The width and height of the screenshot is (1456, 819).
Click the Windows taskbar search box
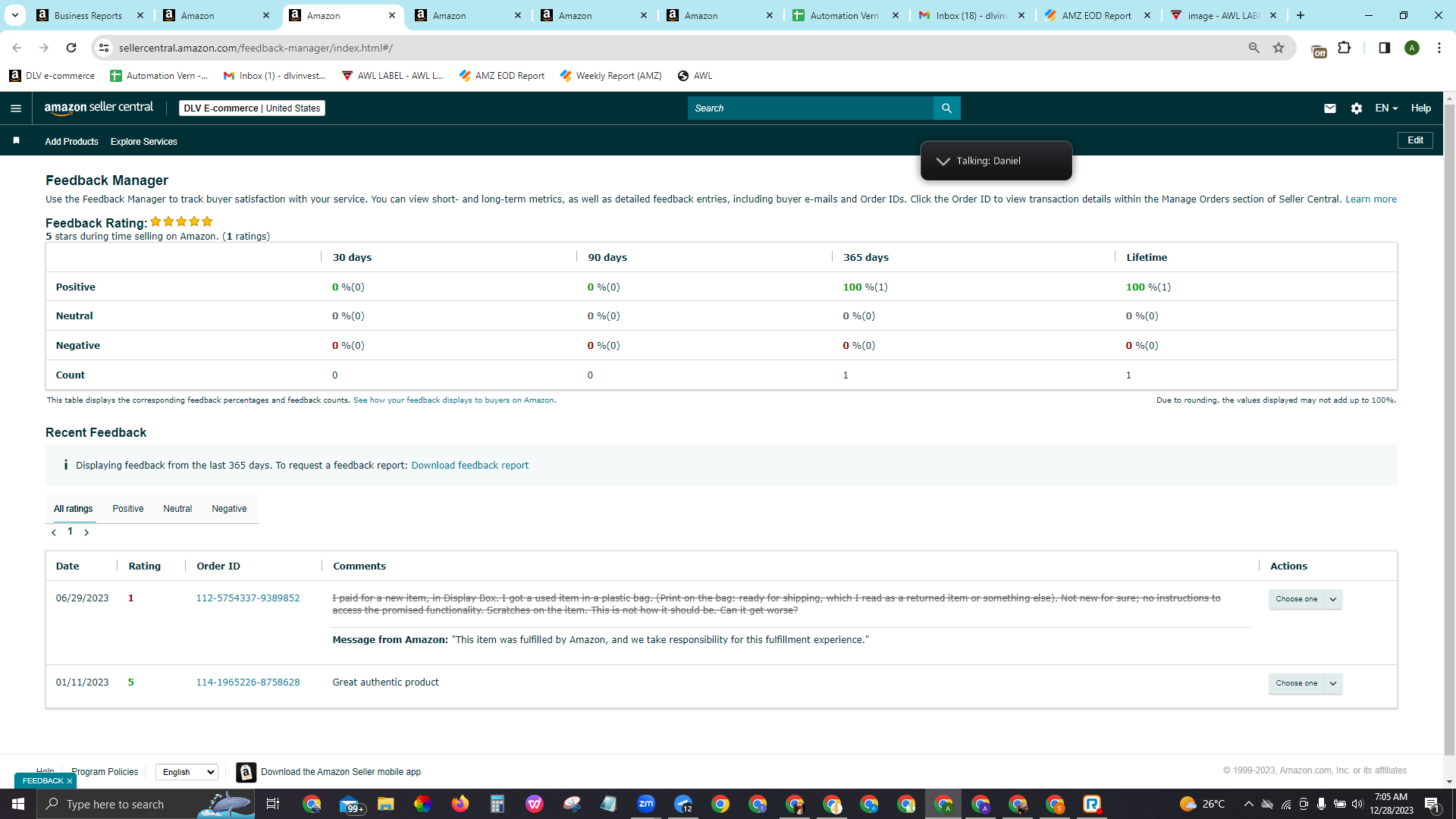(144, 804)
